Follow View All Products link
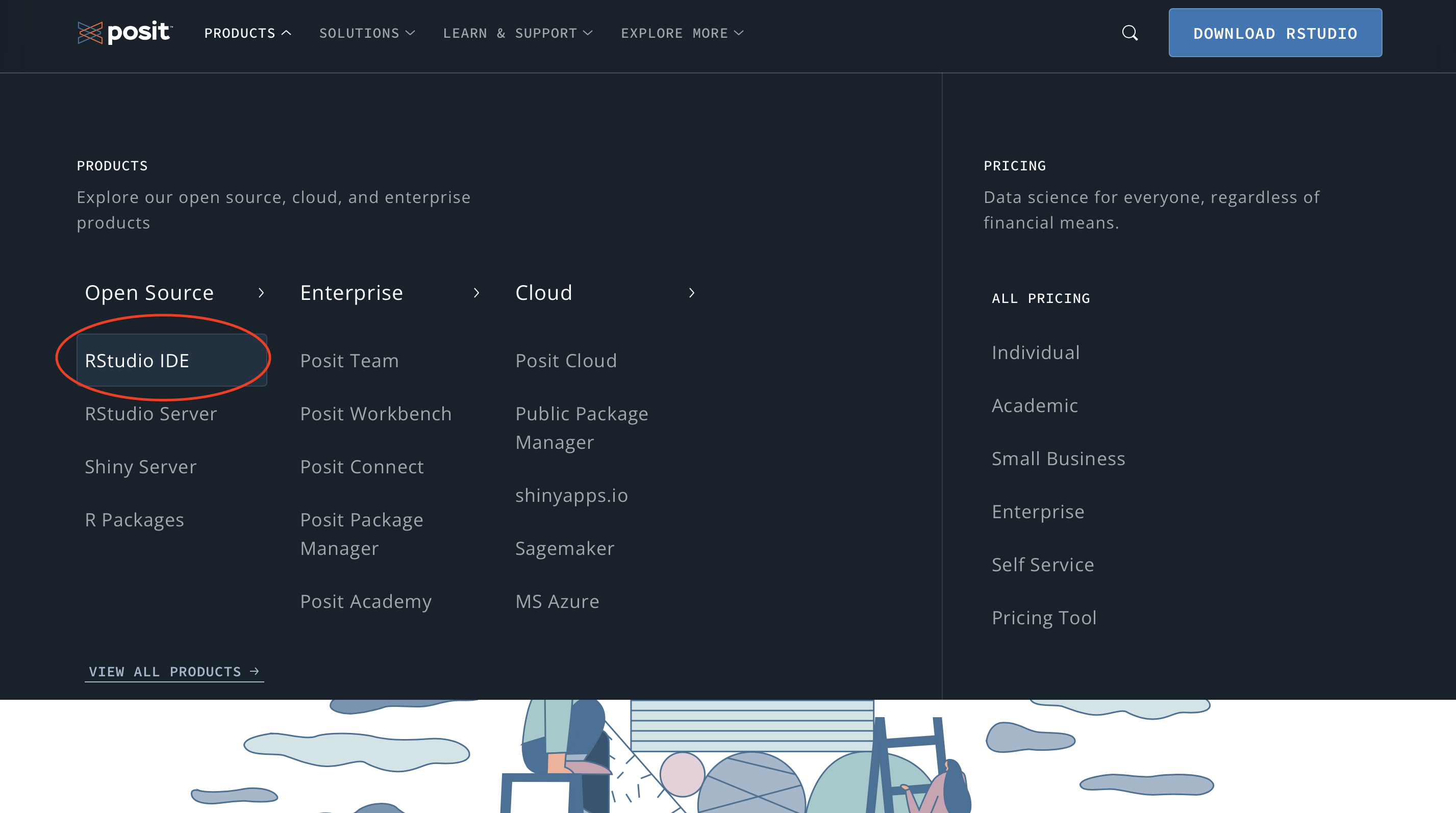This screenshot has width=1456, height=813. coord(173,671)
